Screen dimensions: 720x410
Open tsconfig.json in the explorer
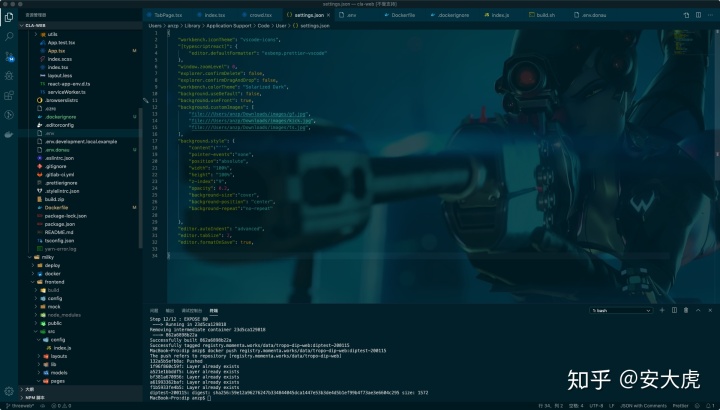tap(59, 241)
